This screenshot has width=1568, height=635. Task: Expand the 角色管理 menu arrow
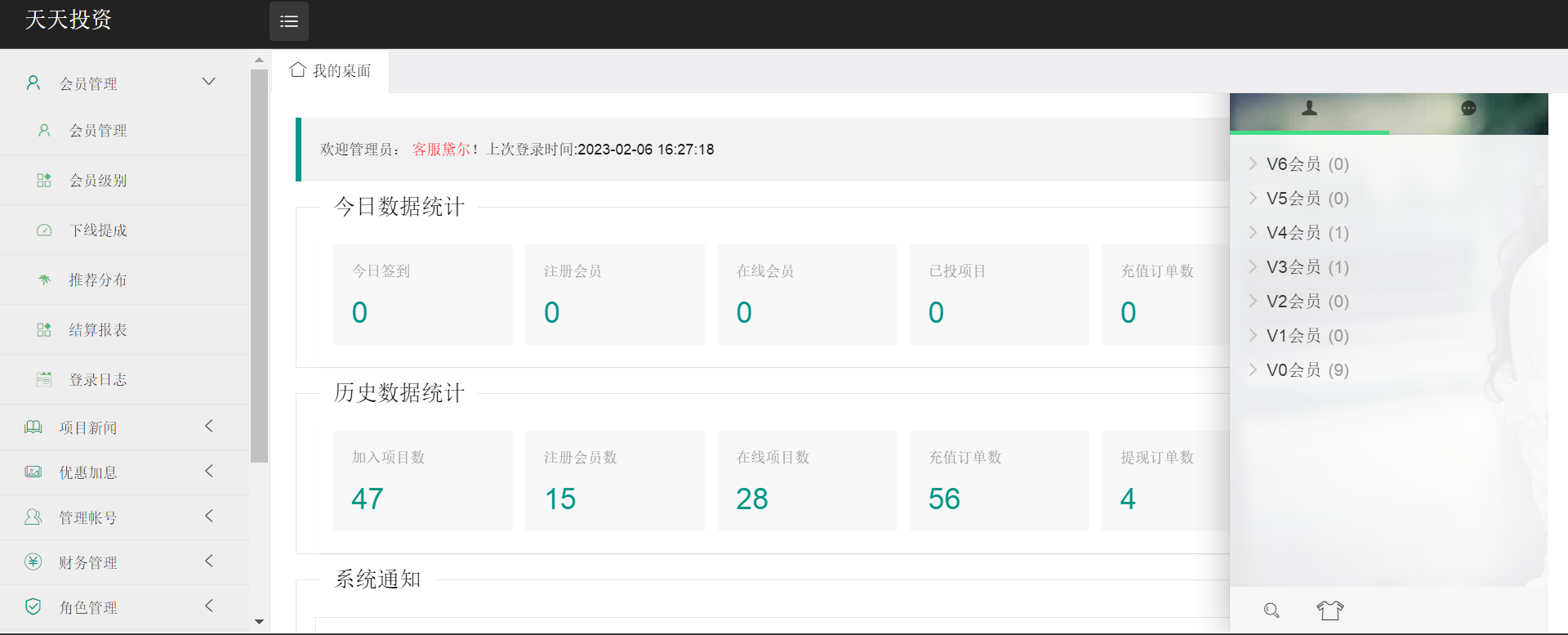209,606
